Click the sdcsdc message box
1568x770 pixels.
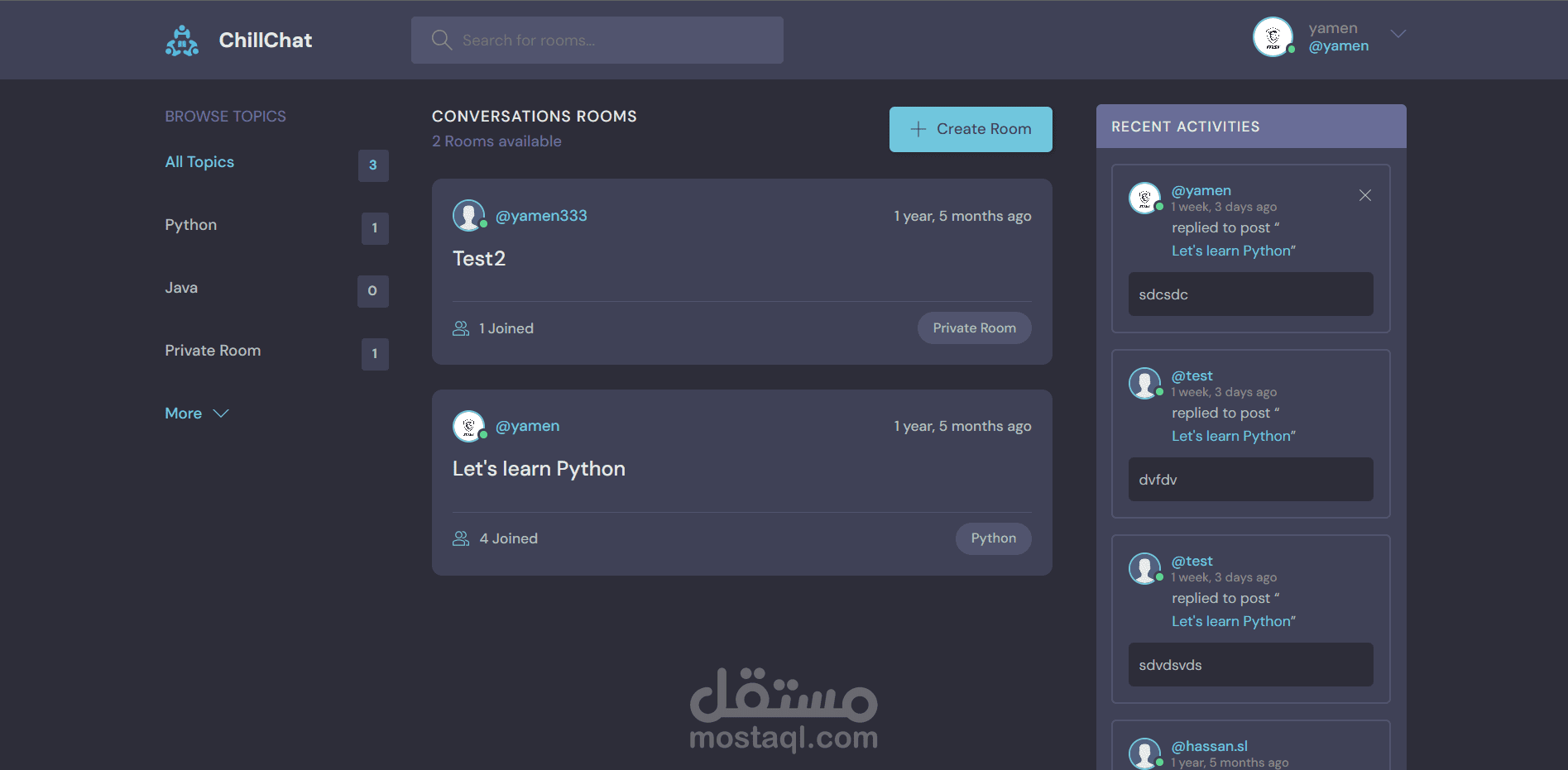point(1250,294)
